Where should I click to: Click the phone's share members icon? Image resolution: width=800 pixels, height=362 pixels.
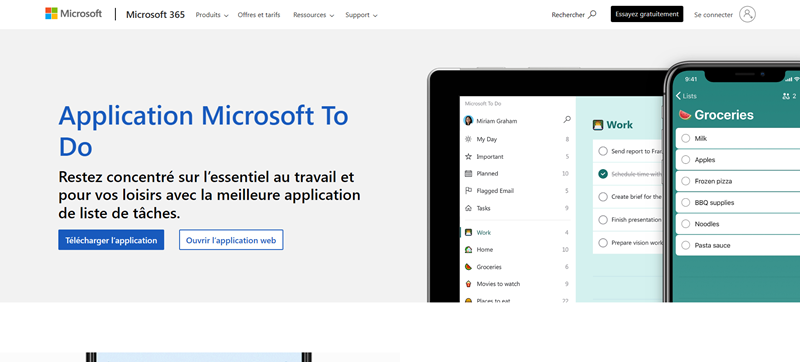786,96
